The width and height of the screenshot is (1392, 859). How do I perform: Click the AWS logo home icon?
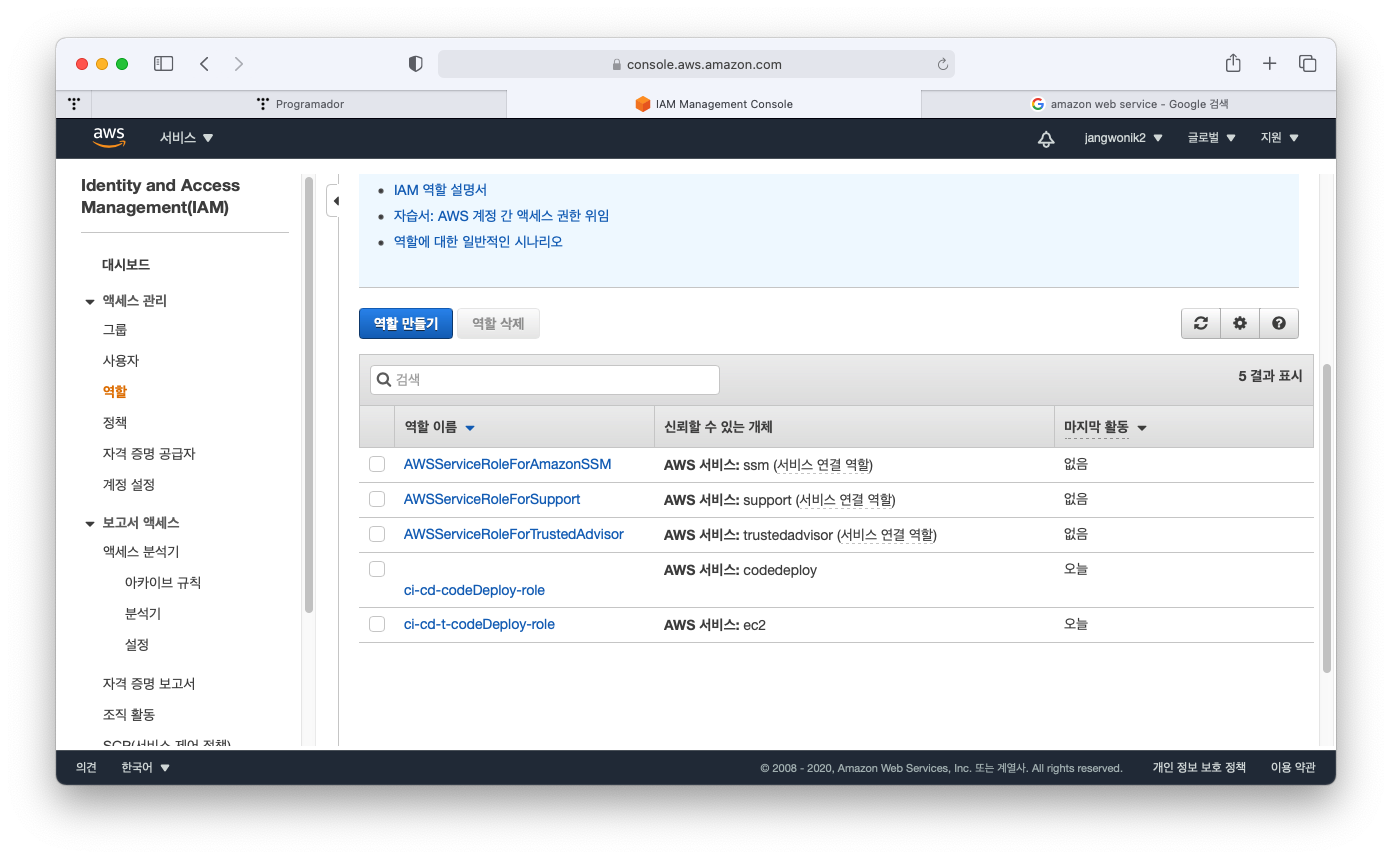[109, 137]
